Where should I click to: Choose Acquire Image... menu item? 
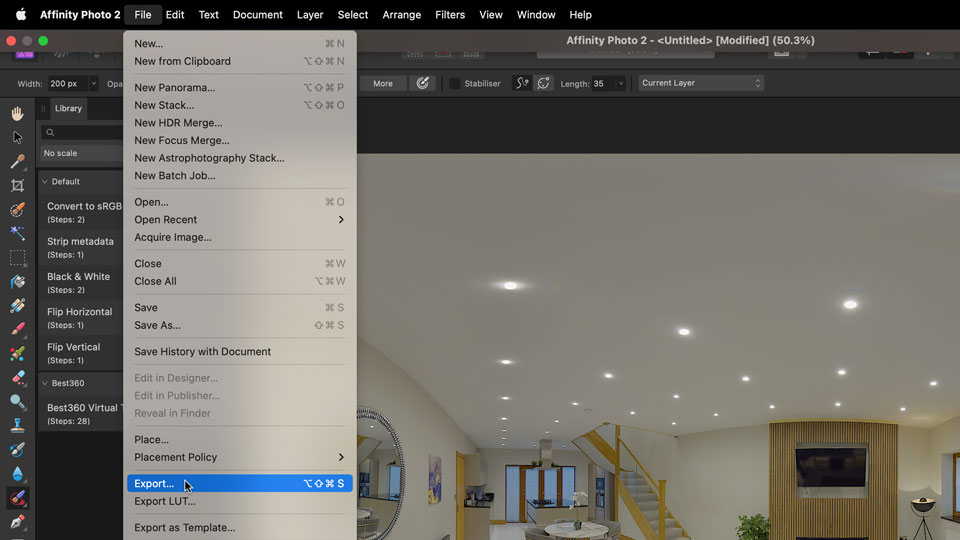point(239,237)
